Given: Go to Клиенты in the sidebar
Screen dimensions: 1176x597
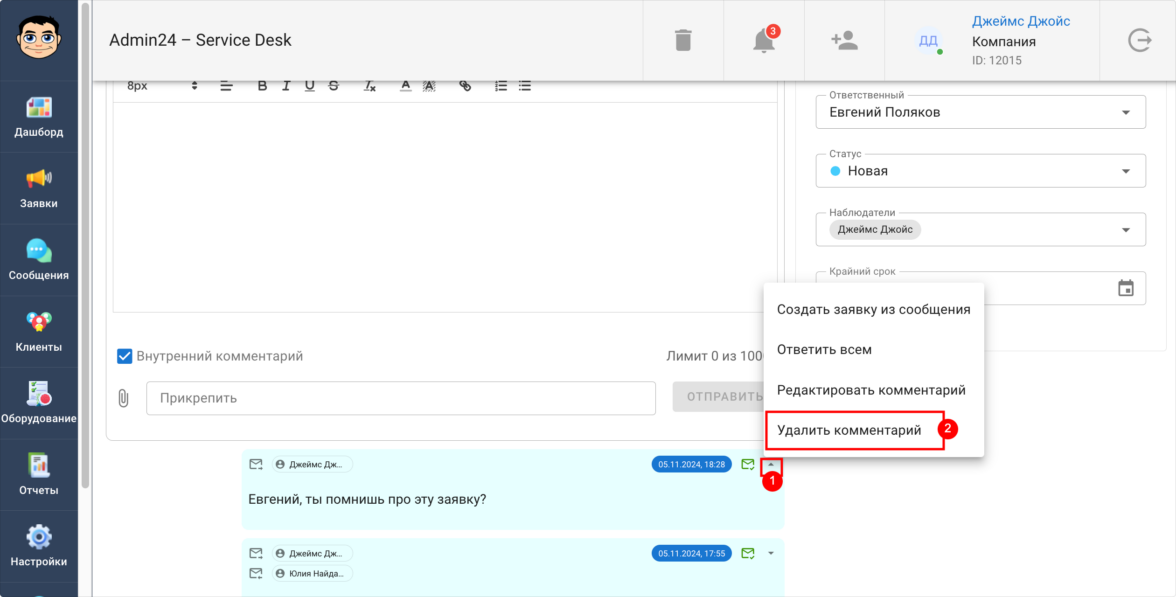Looking at the screenshot, I should [x=39, y=332].
